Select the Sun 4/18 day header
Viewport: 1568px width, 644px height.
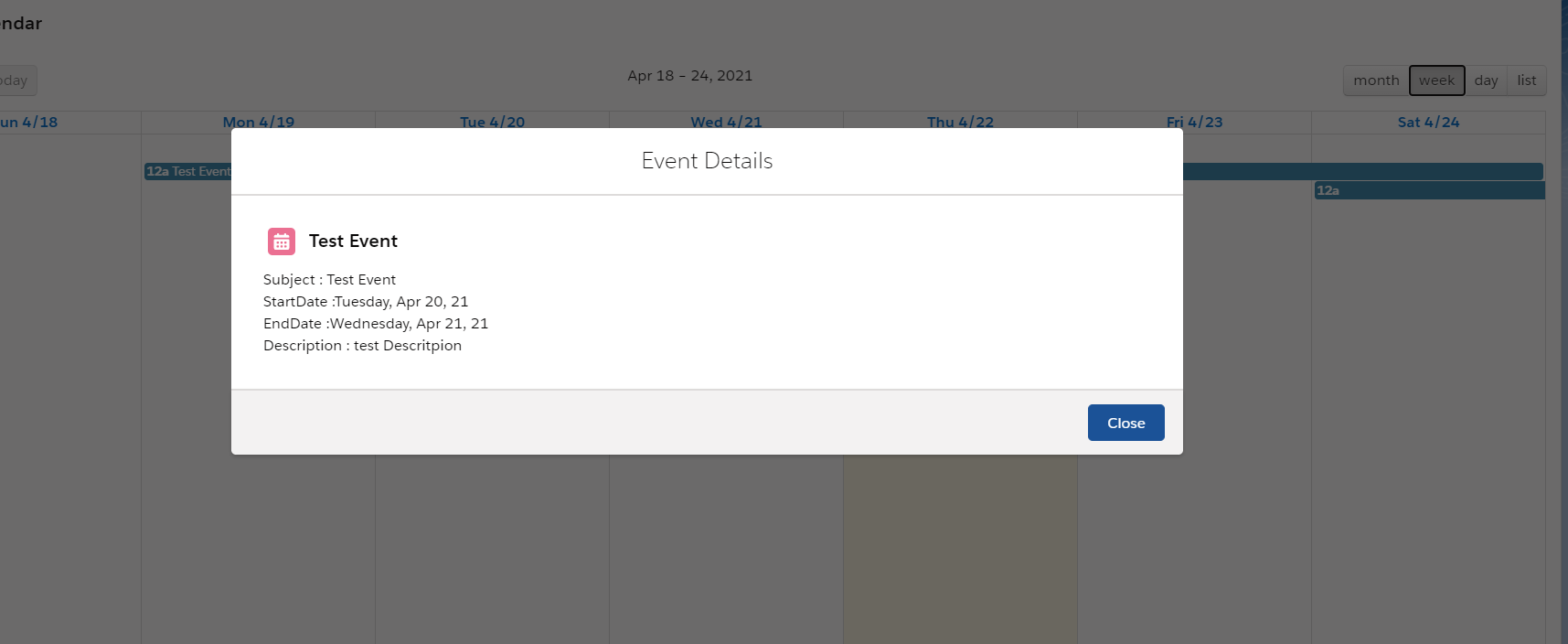29,122
